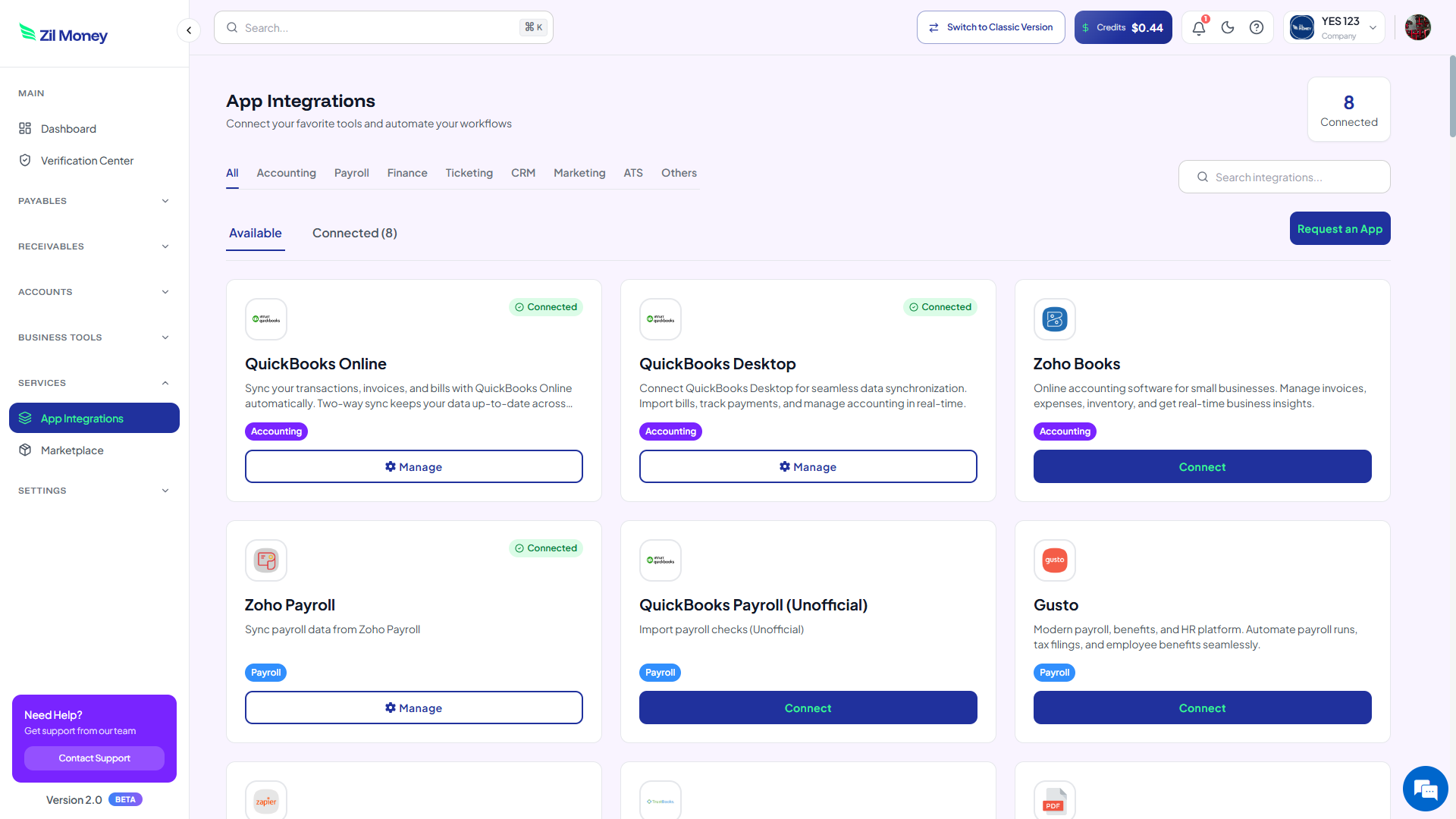Screen dimensions: 1456x819
Task: Click the Payroll tag on Gusto
Action: [x=1054, y=673]
